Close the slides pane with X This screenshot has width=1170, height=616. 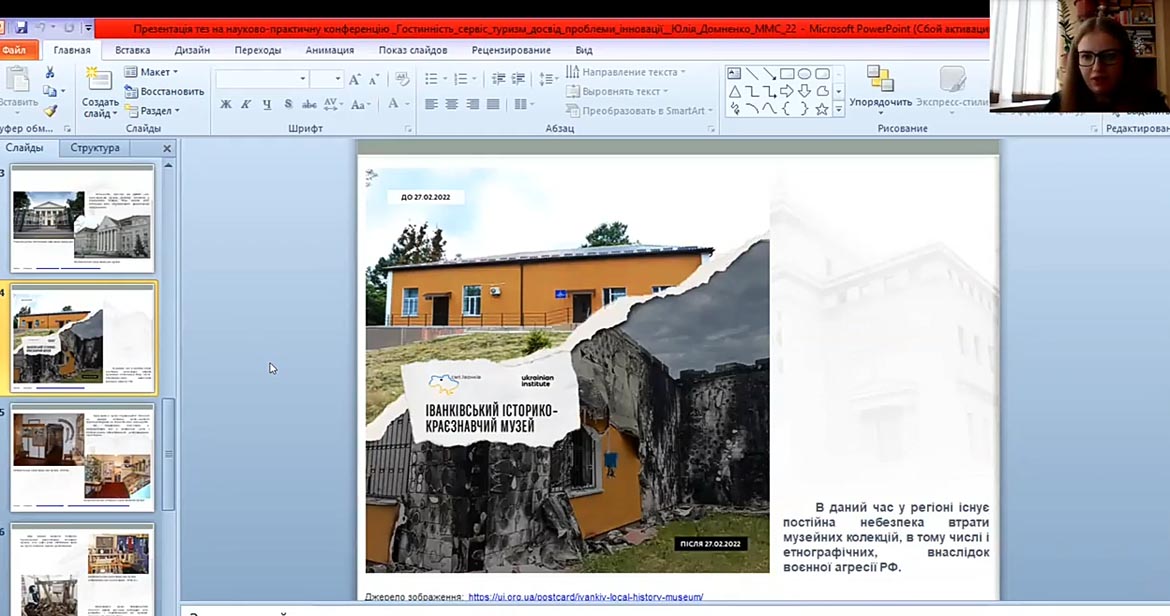click(167, 148)
